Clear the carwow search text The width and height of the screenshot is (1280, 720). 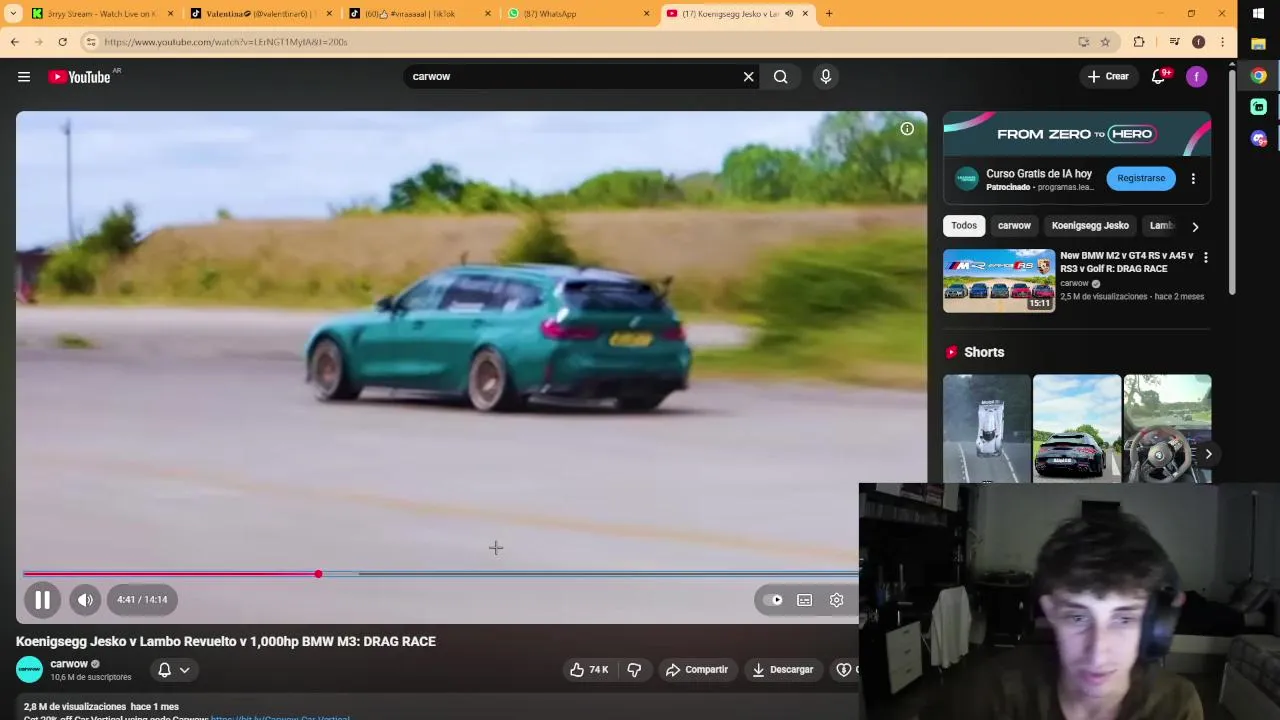pos(748,77)
